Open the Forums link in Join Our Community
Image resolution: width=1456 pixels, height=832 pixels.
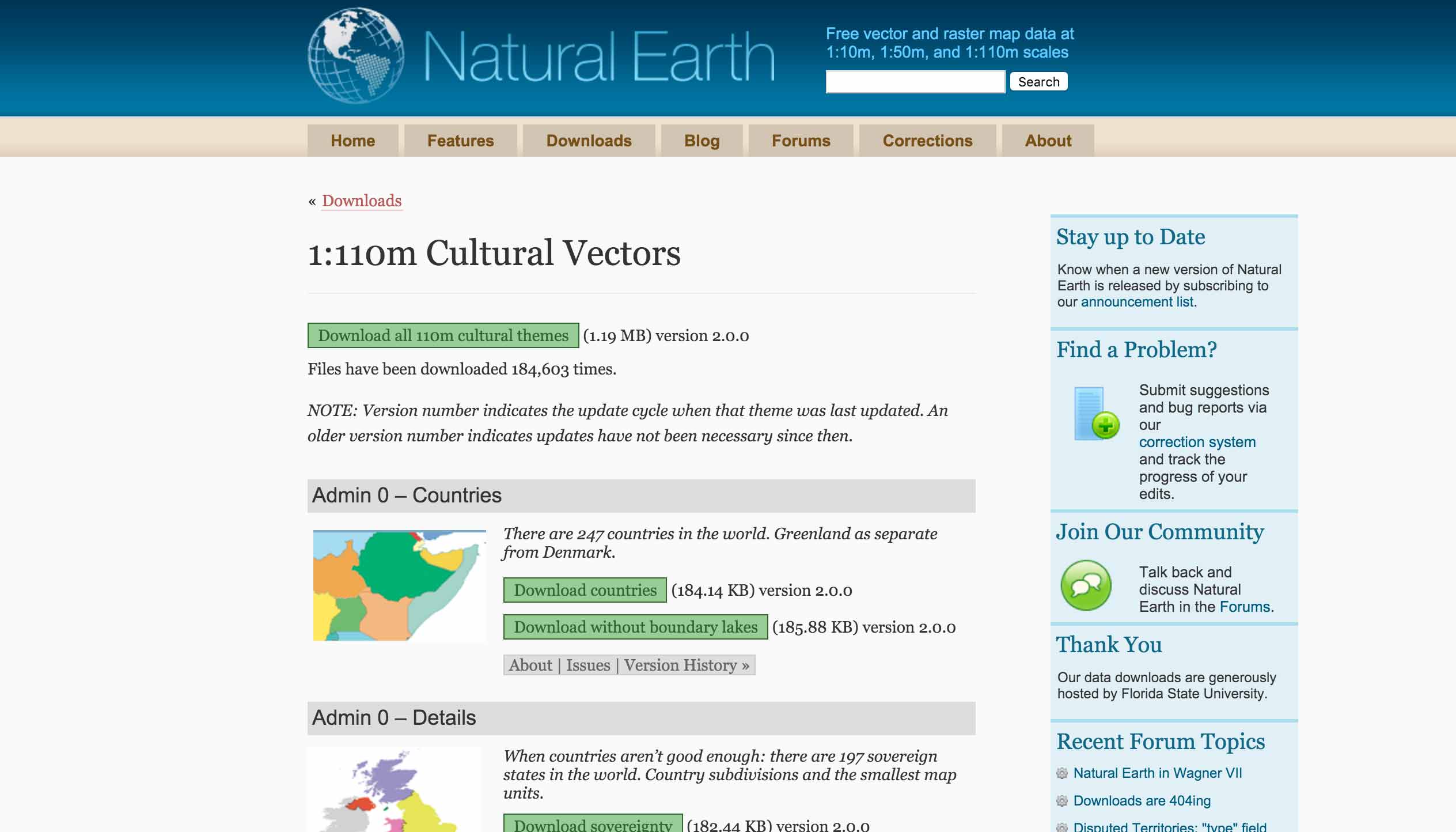point(1245,607)
